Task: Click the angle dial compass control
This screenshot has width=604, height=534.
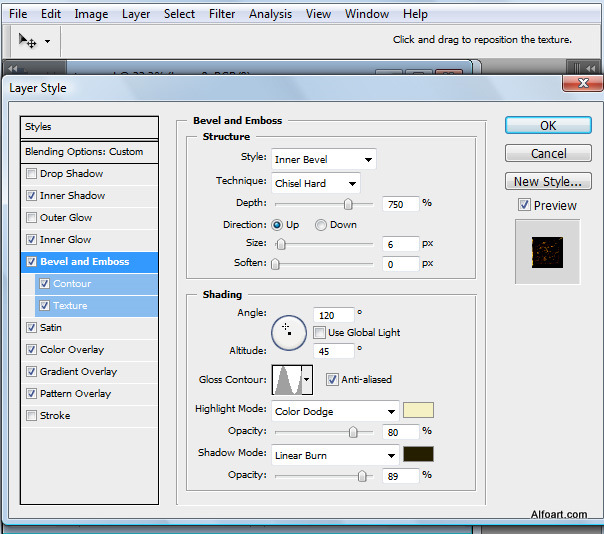Action: [288, 330]
